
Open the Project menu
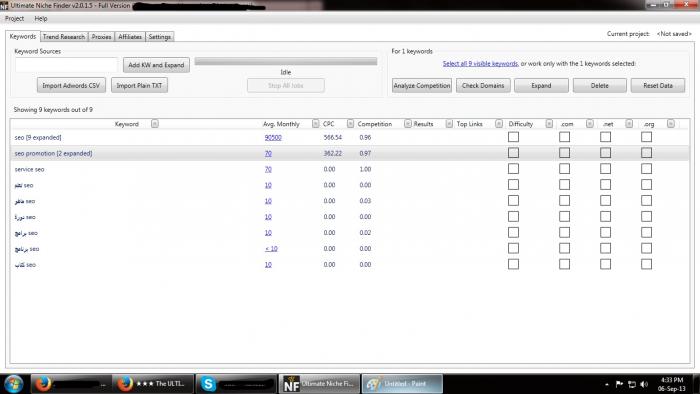point(14,18)
